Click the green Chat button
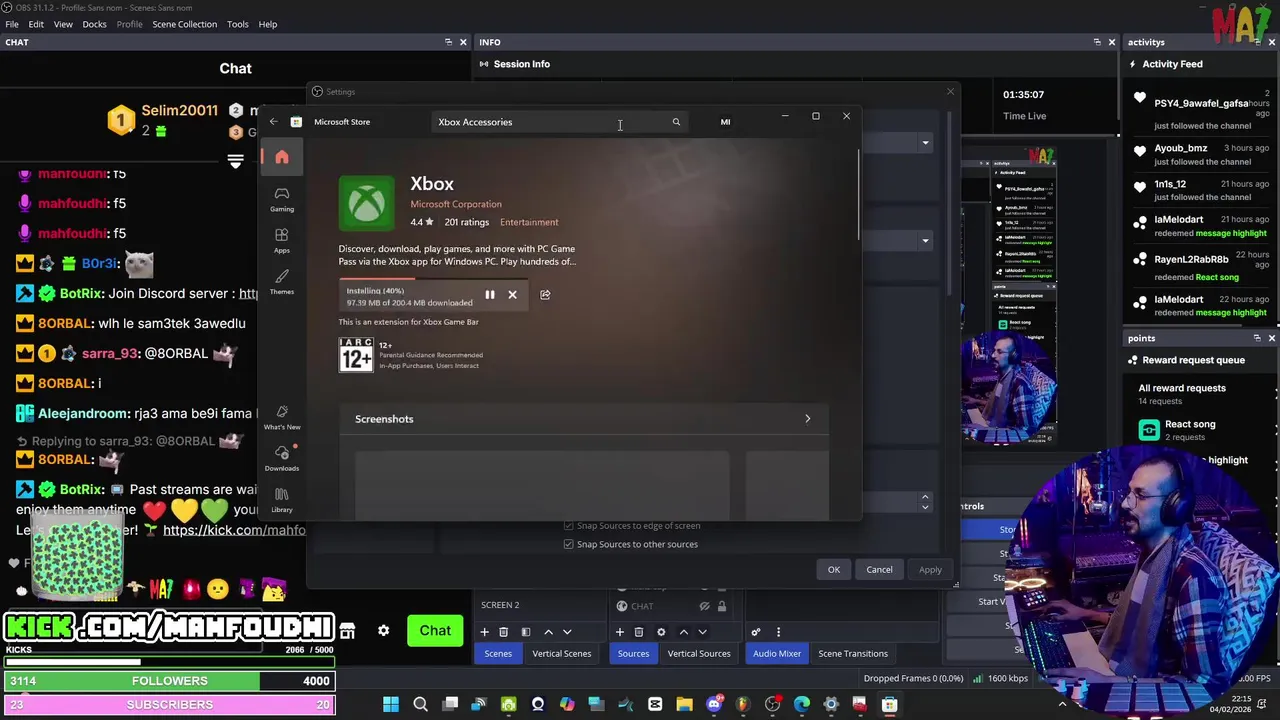Image resolution: width=1280 pixels, height=720 pixels. [x=435, y=630]
